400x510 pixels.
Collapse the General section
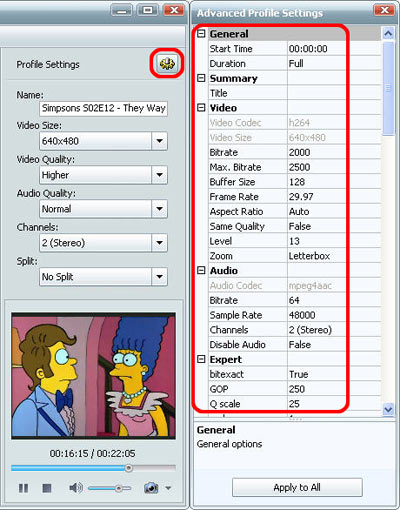pyautogui.click(x=201, y=34)
